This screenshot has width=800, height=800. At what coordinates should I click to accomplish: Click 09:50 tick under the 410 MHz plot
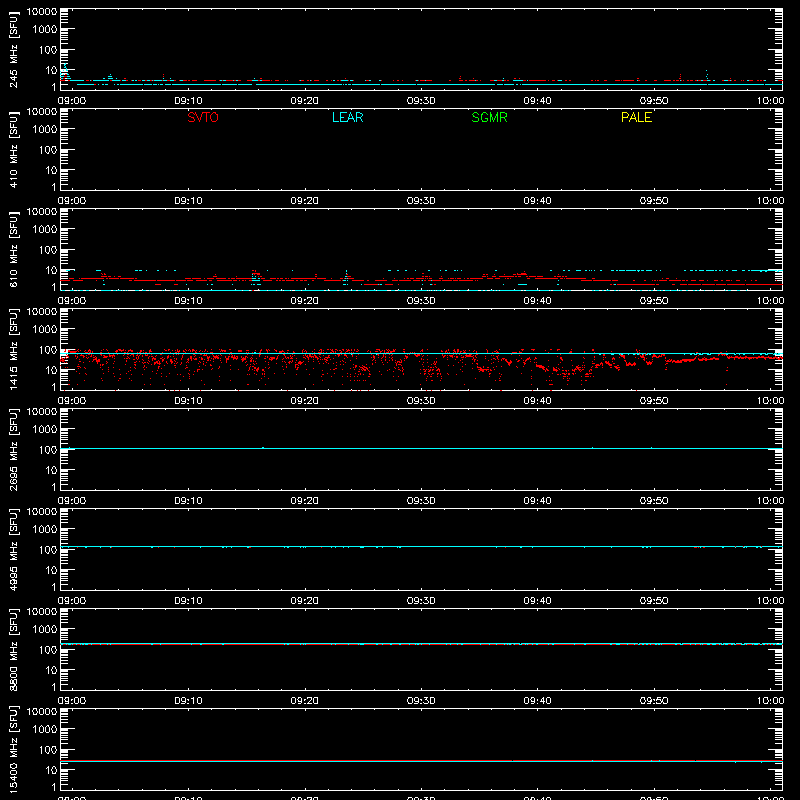point(654,201)
